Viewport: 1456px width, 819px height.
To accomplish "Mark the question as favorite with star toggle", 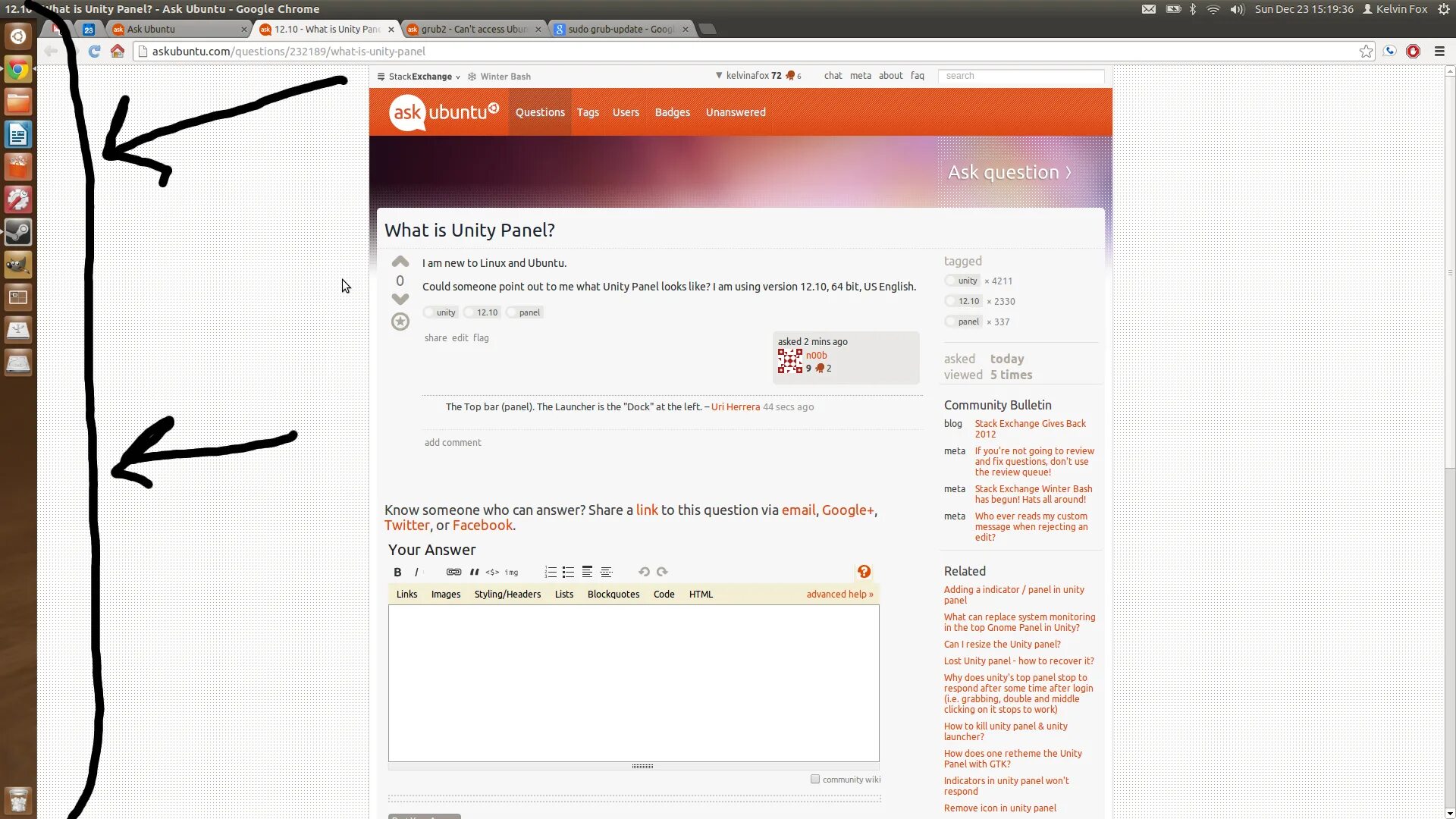I will 400,322.
